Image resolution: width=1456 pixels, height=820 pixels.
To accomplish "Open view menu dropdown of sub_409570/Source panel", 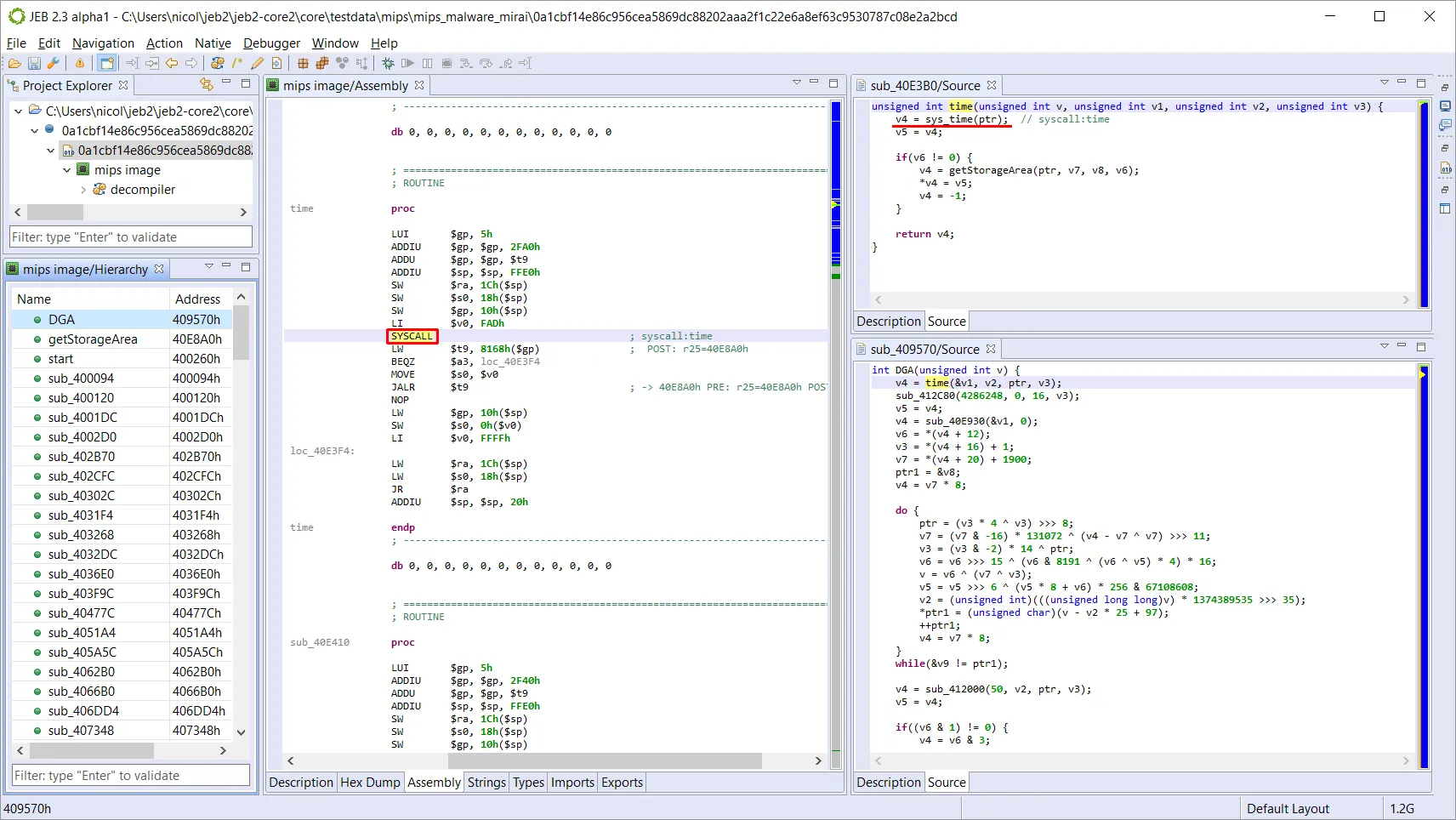I will [1385, 346].
